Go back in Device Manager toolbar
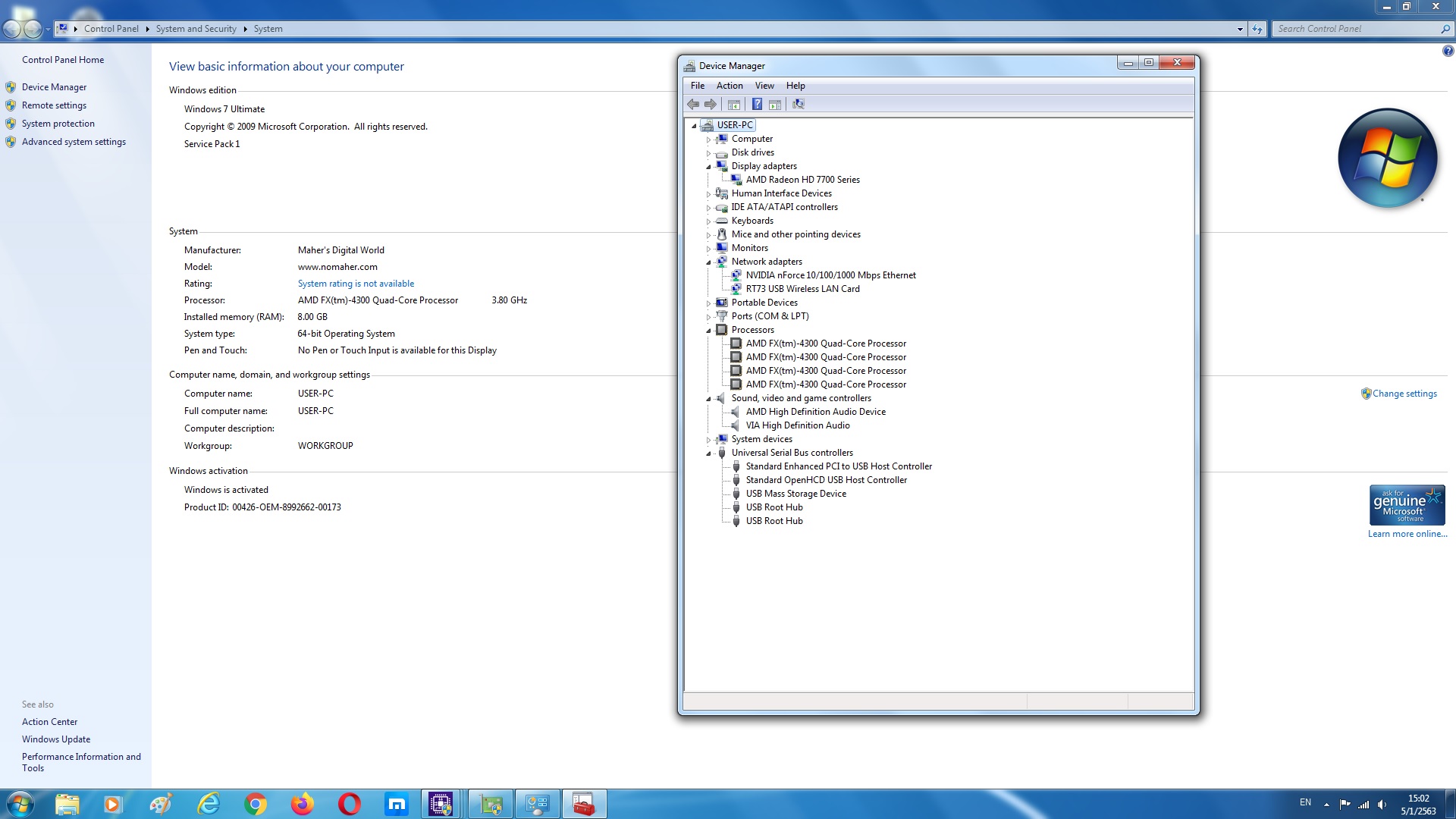This screenshot has height=819, width=1456. click(x=693, y=105)
